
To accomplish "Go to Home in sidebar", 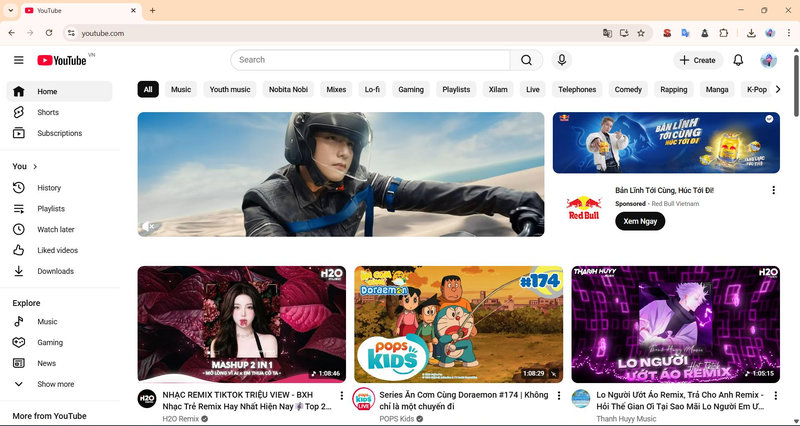I will pyautogui.click(x=59, y=91).
